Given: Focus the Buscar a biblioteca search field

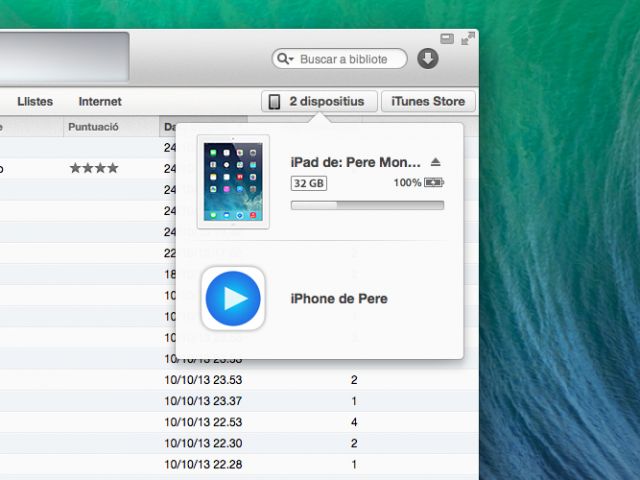Looking at the screenshot, I should pos(340,59).
